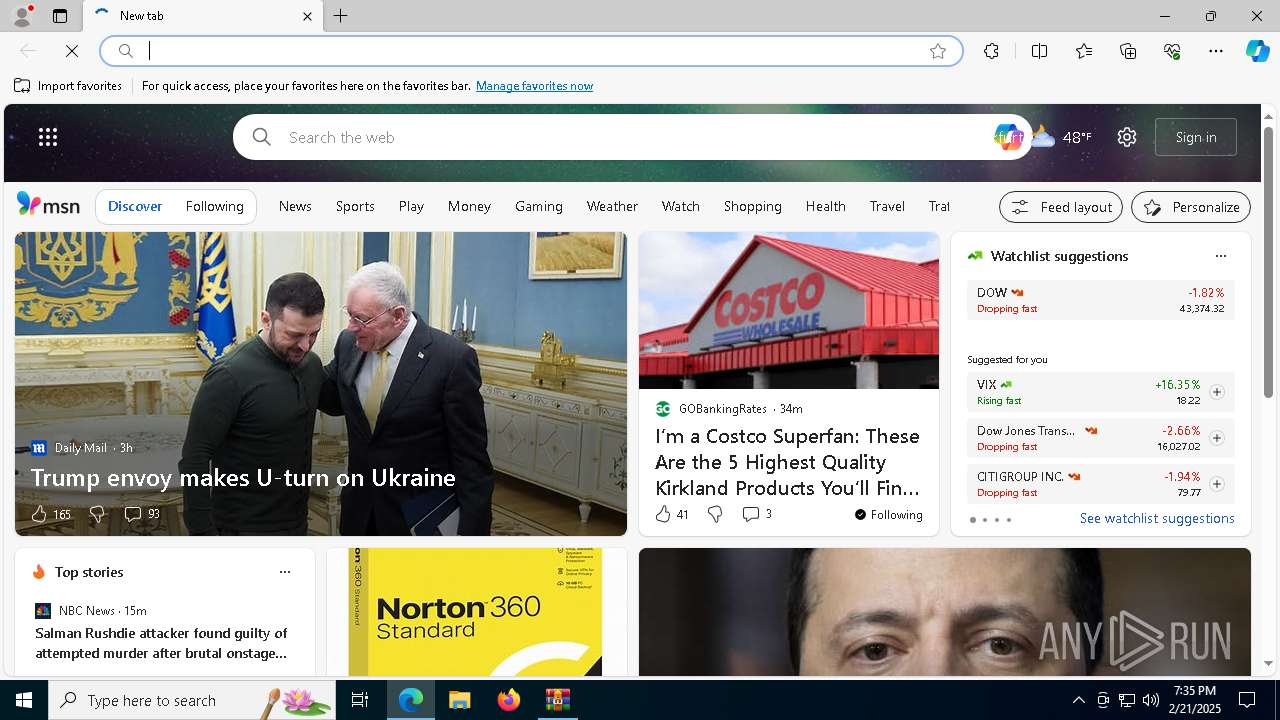Viewport: 1280px width, 720px height.
Task: Open a new tab with plus button
Action: click(x=341, y=16)
